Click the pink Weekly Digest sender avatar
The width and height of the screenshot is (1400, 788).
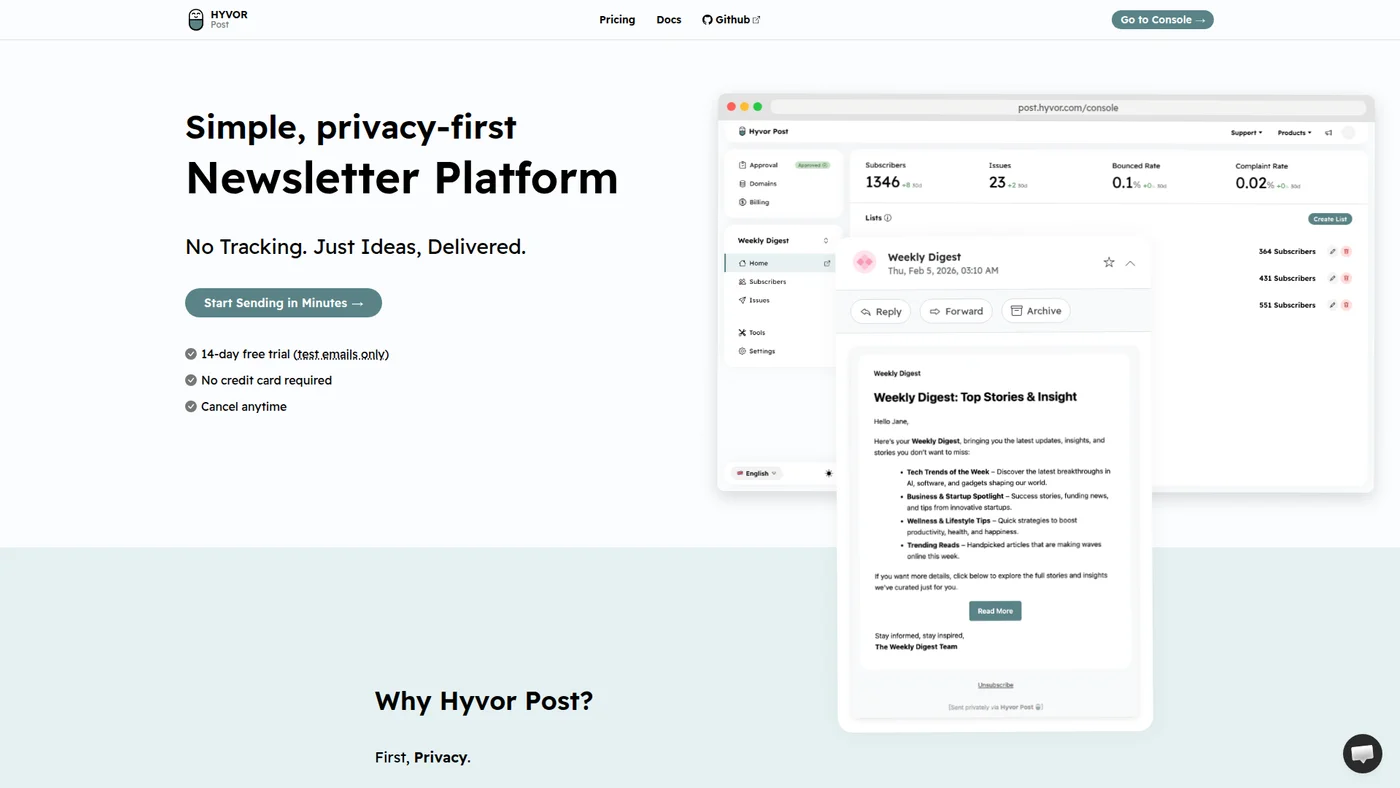point(865,262)
